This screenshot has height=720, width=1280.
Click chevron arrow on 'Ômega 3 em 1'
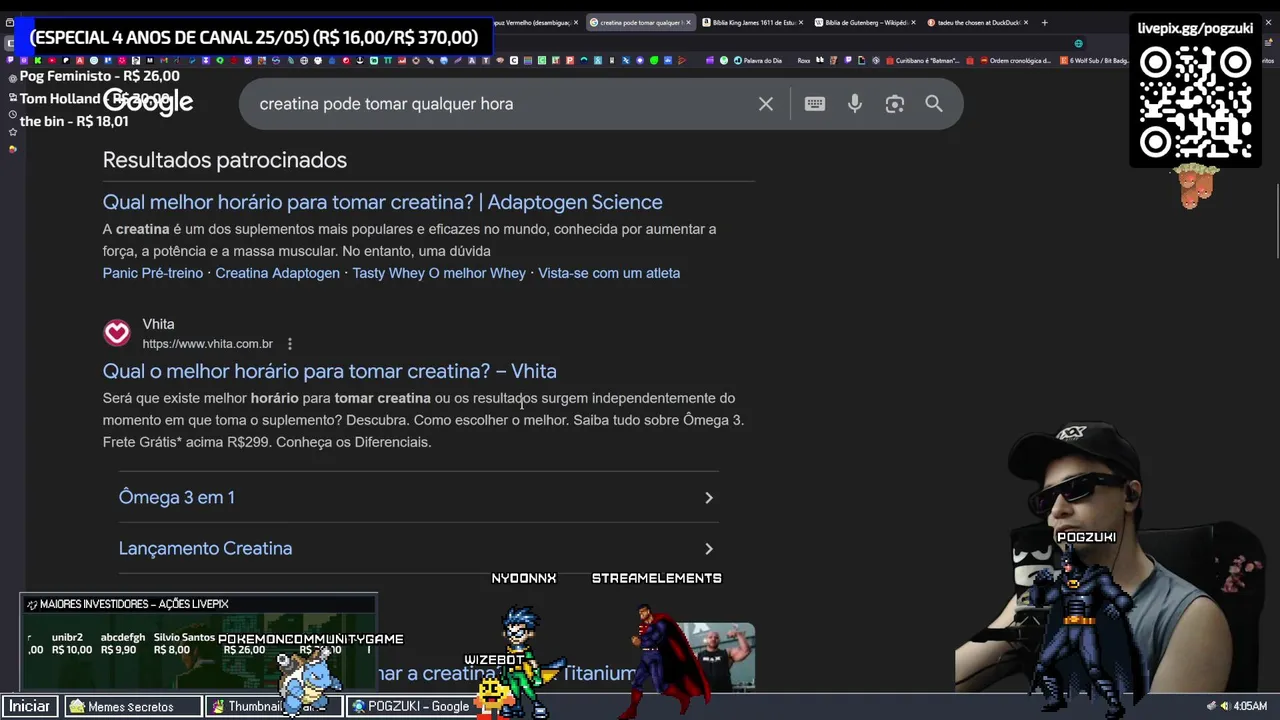coord(709,497)
